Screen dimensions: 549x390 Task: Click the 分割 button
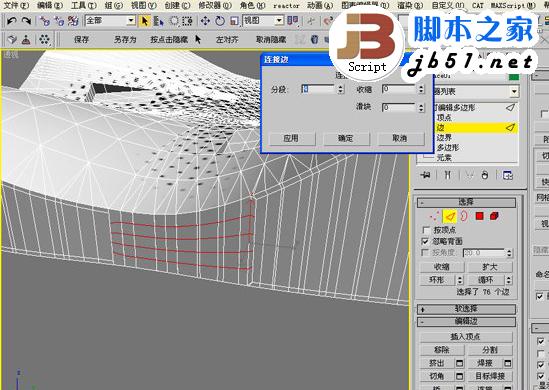coord(490,350)
